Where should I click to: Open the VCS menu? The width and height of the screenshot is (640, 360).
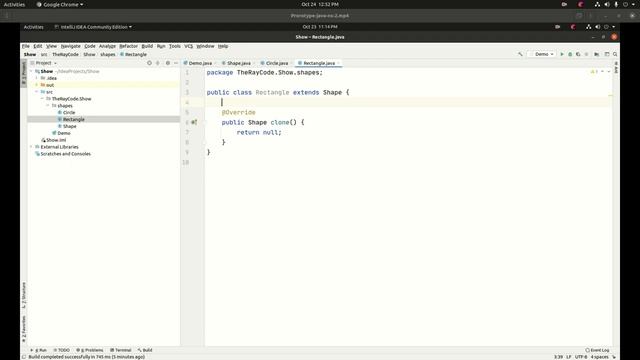click(x=188, y=46)
